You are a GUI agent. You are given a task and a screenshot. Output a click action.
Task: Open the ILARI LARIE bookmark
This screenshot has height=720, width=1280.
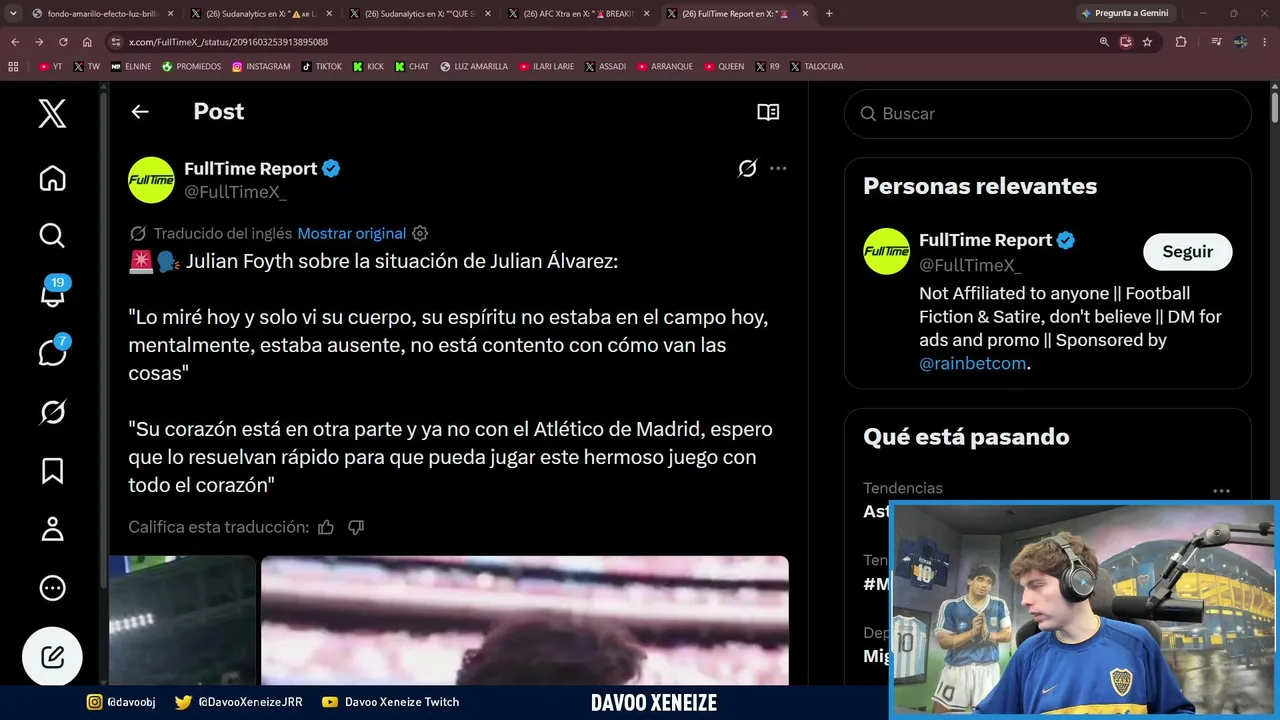[x=547, y=67]
